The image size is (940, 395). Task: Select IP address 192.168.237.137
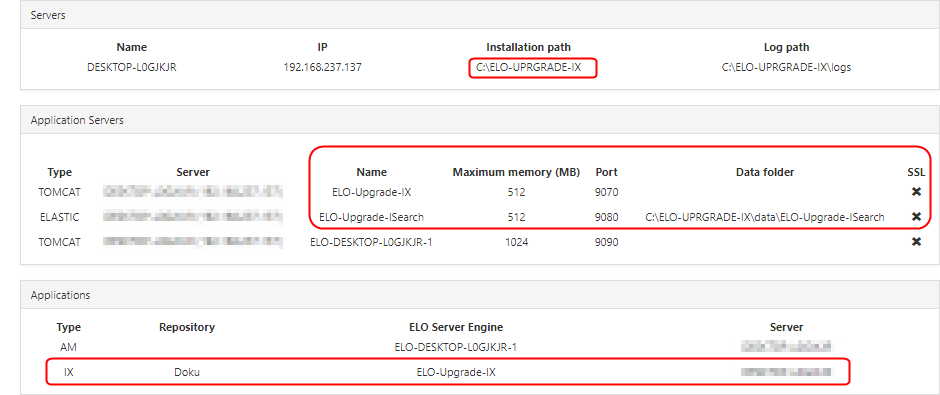pos(323,68)
